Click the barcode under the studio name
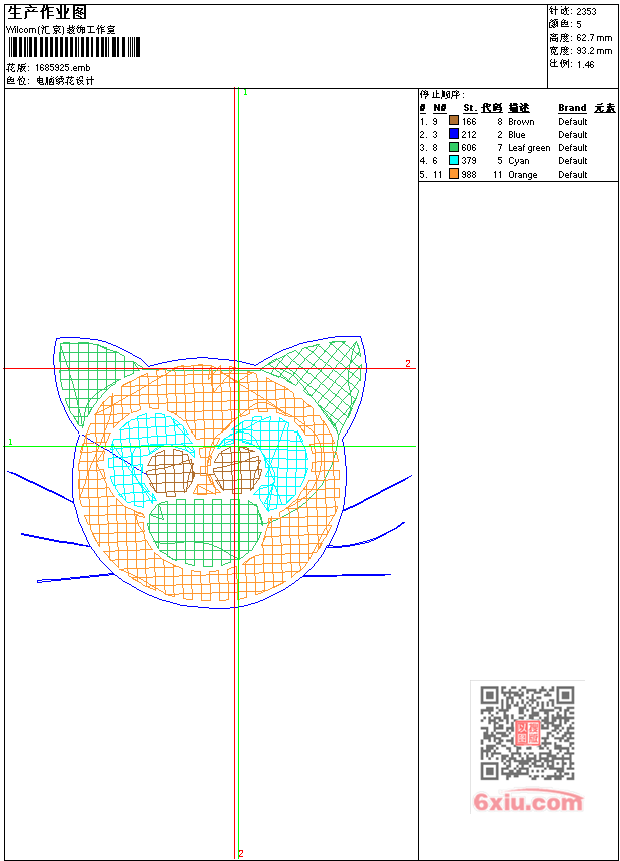Screen dimensions: 620x861 74,47
